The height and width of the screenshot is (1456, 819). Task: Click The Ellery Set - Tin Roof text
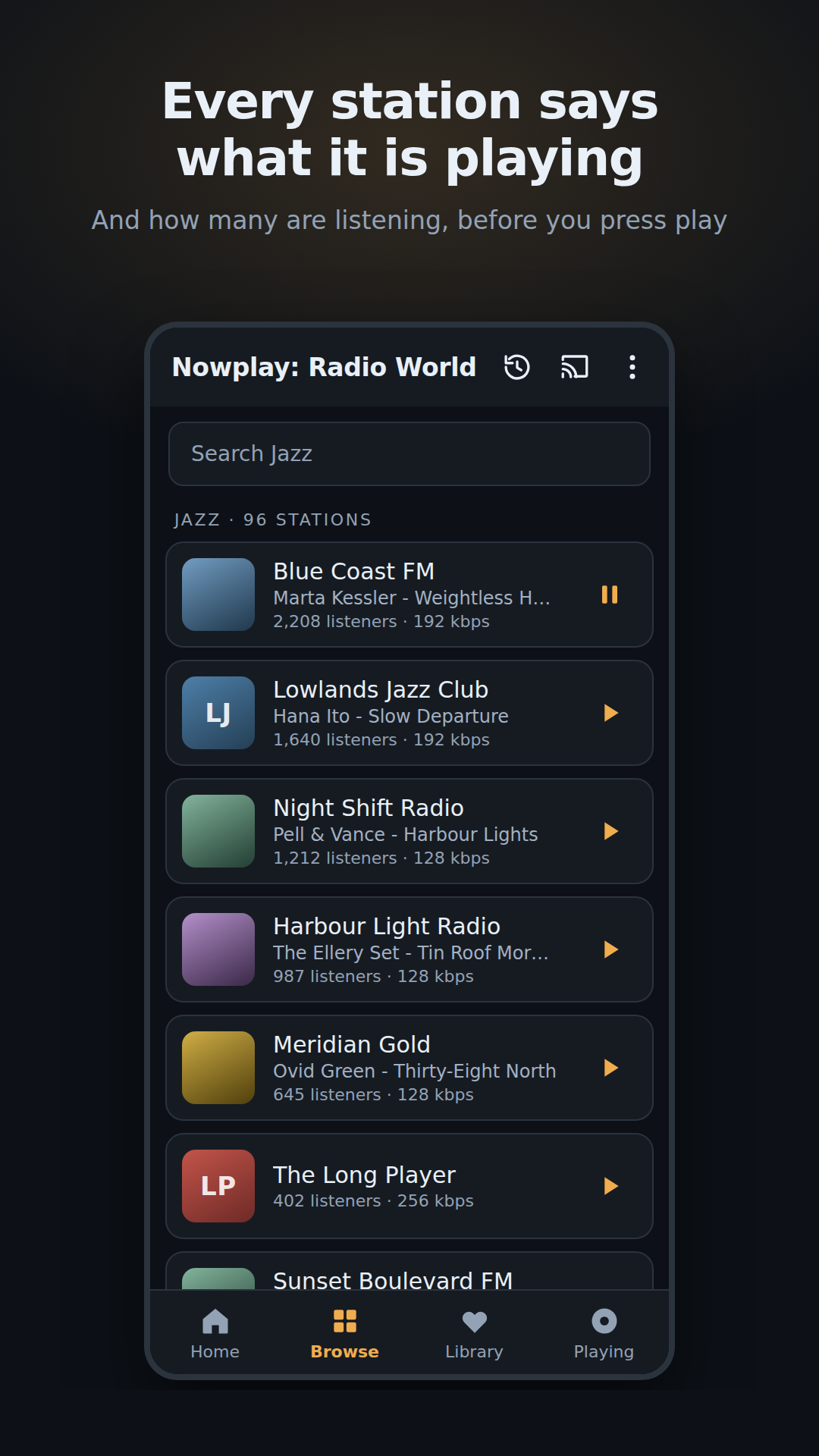tap(410, 952)
